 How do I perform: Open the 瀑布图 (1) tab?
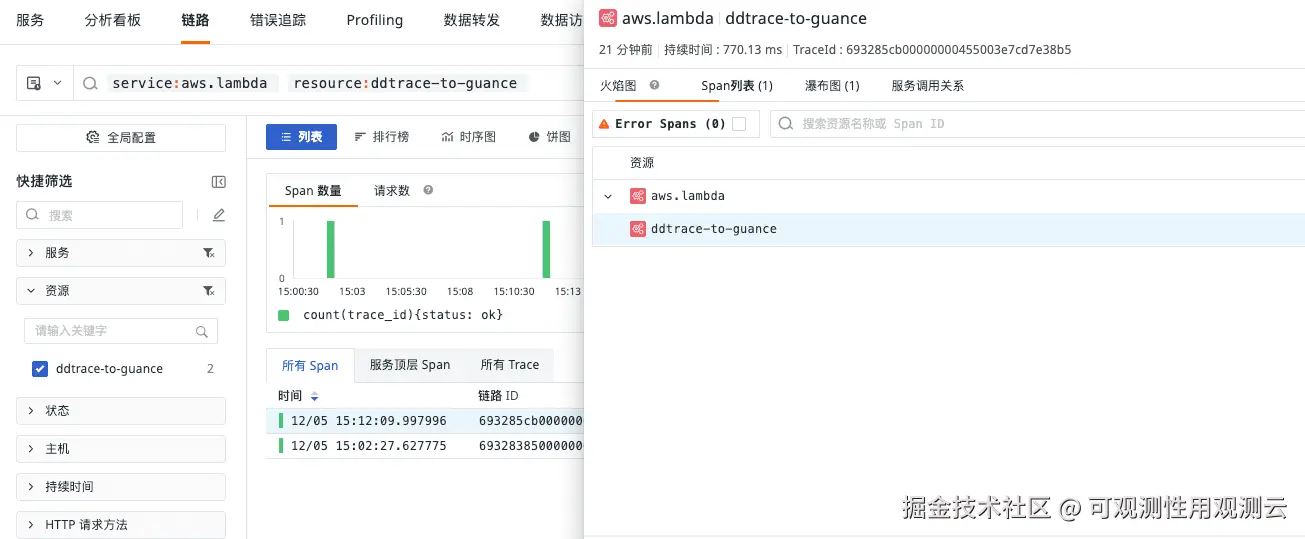832,86
